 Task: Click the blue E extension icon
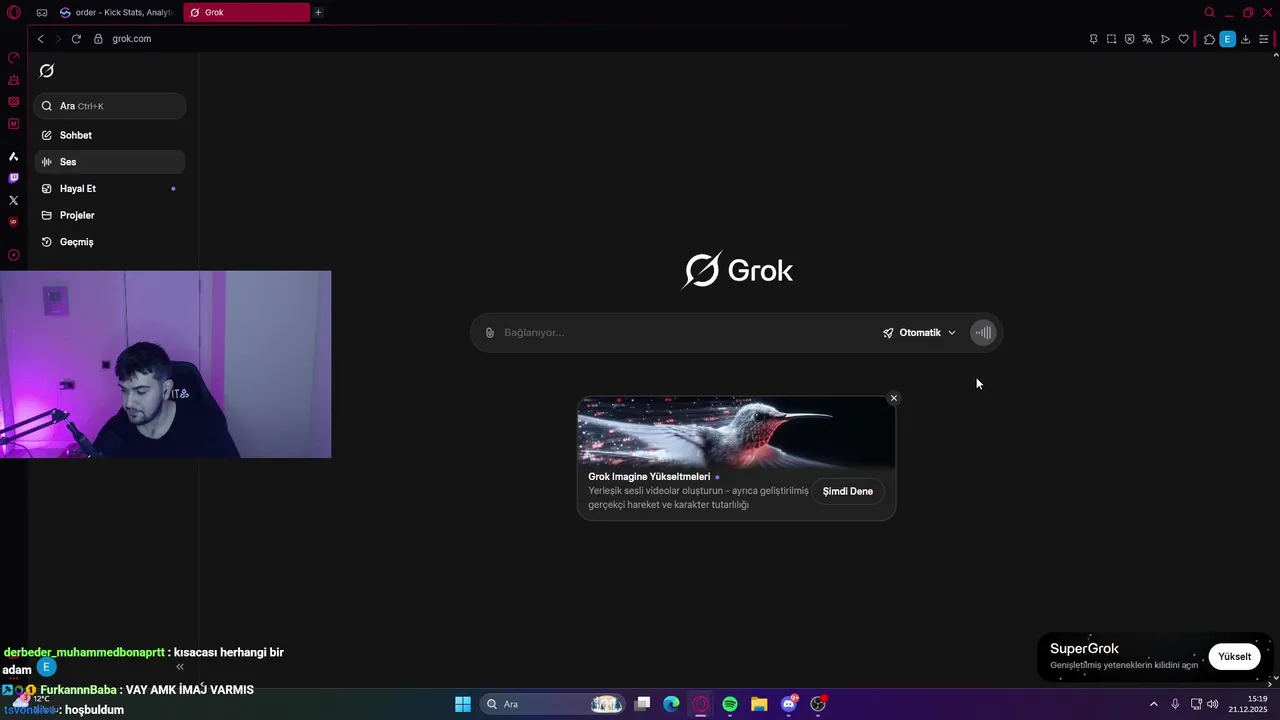[x=1227, y=39]
